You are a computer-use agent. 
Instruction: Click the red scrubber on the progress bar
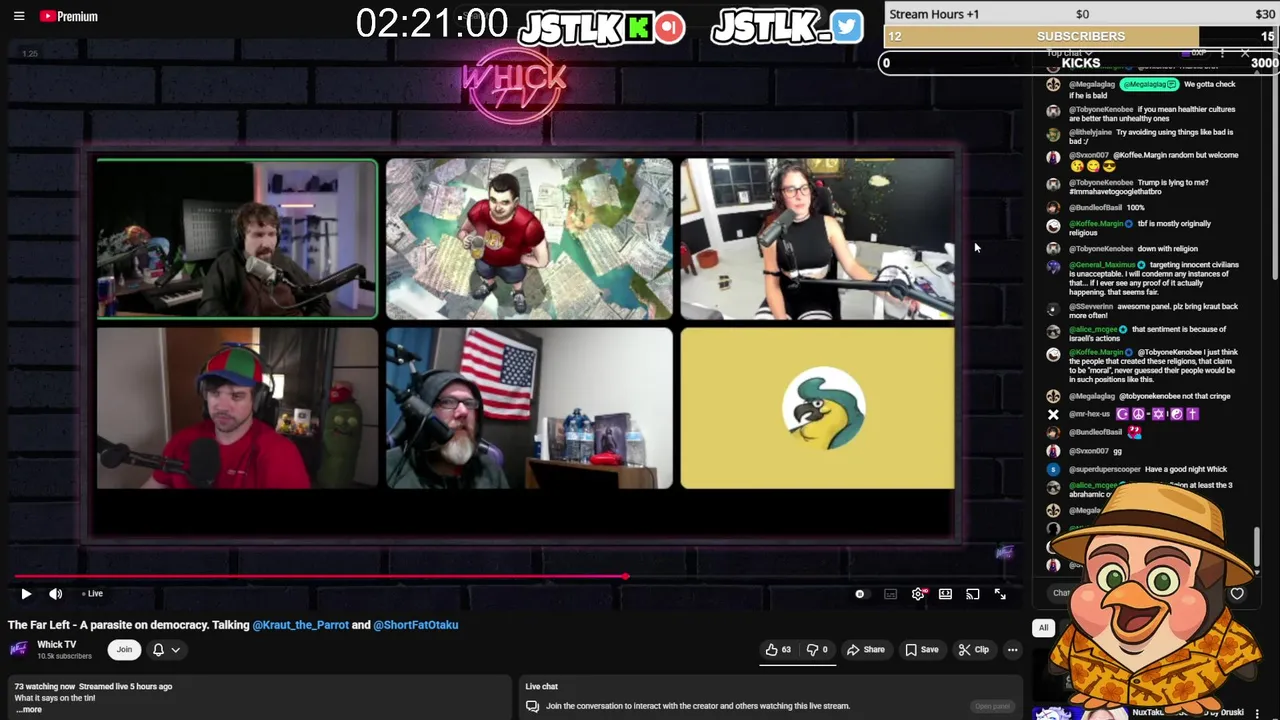(625, 577)
